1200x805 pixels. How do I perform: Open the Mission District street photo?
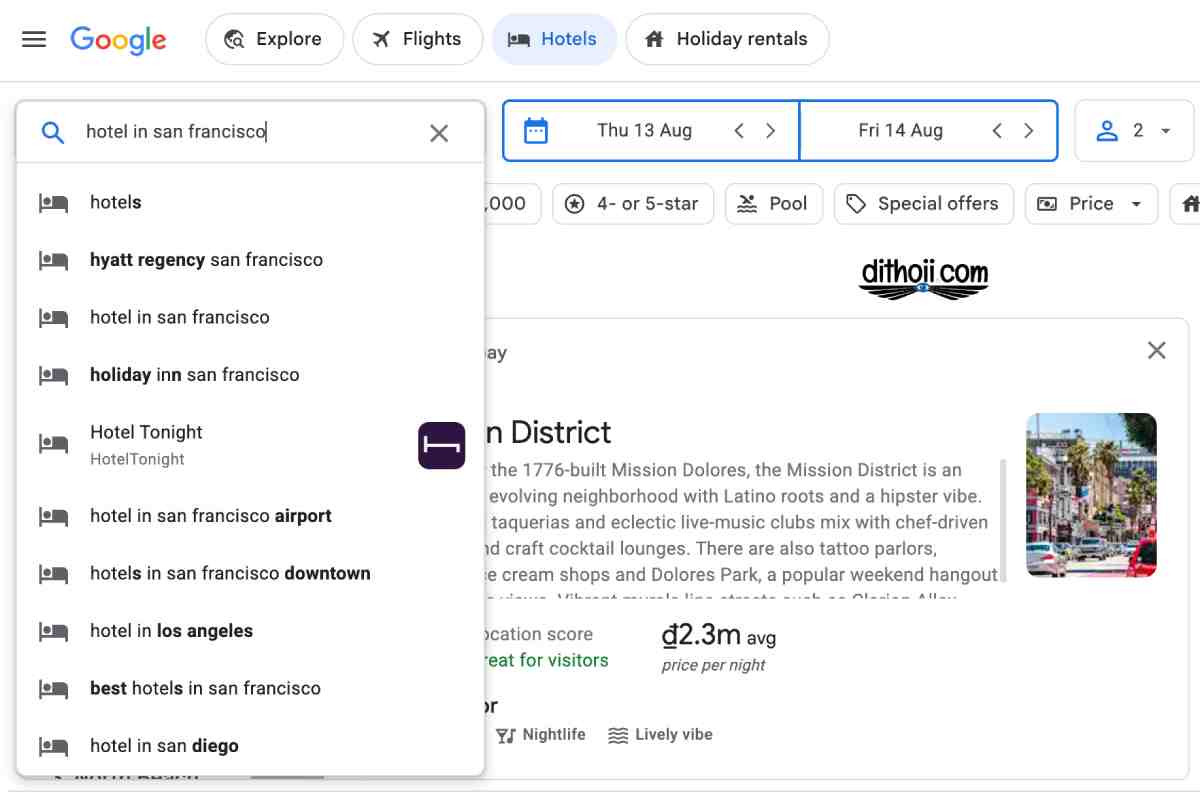tap(1091, 495)
